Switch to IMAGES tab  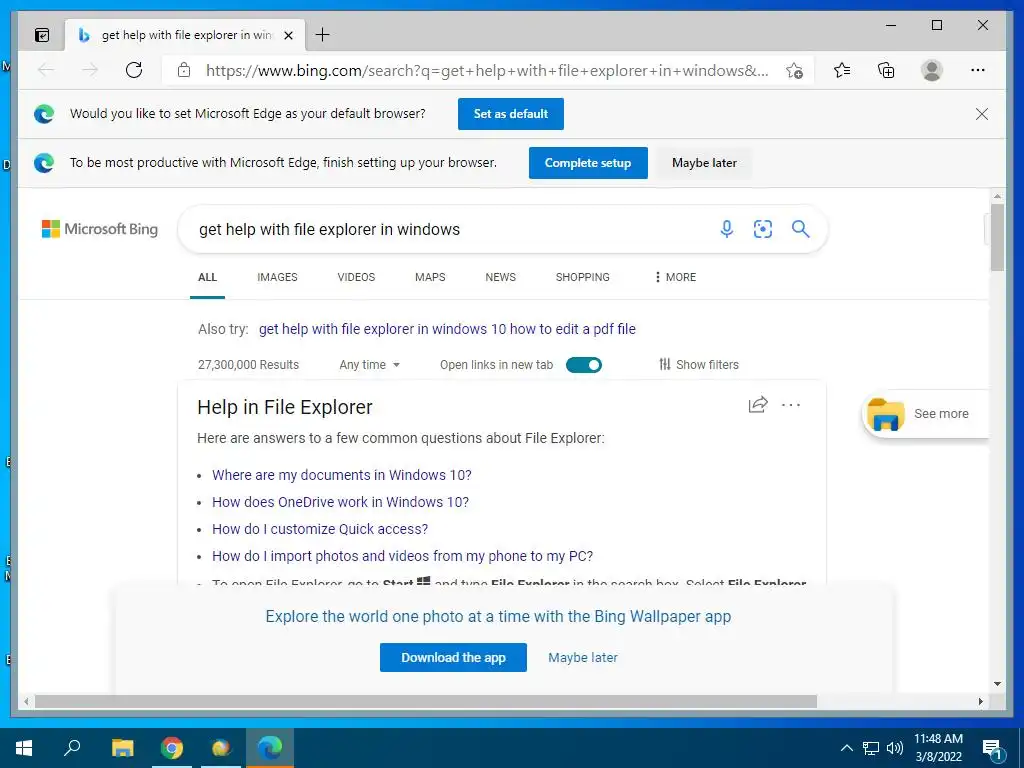click(x=277, y=277)
